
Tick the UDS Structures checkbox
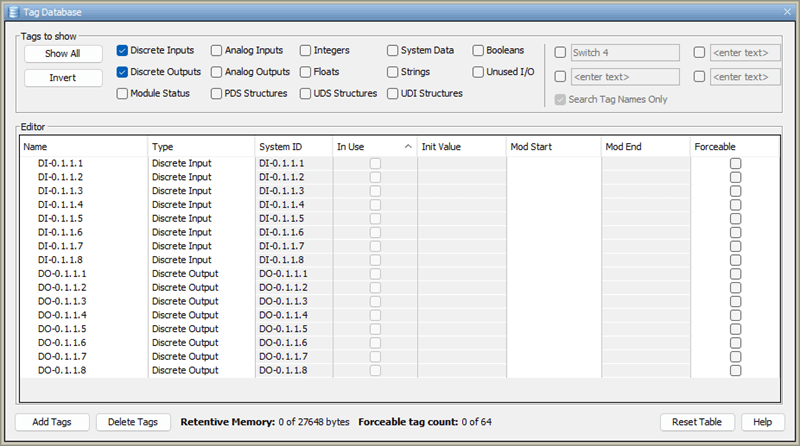tap(306, 94)
